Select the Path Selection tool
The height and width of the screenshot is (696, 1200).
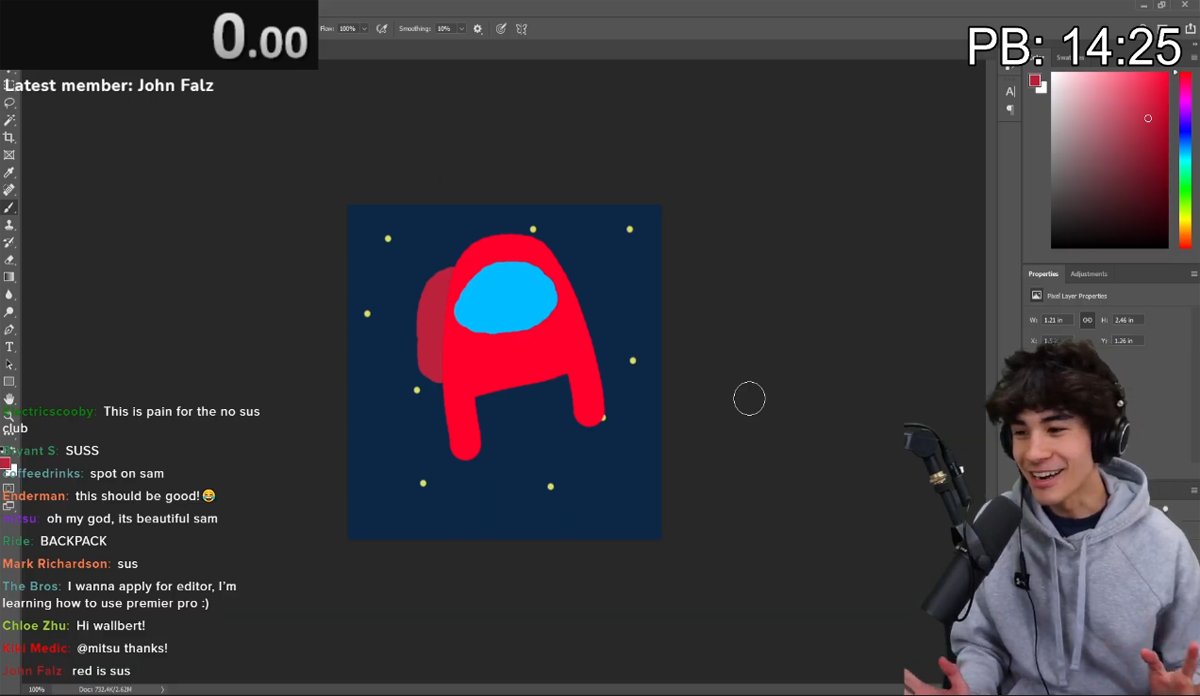(x=10, y=365)
